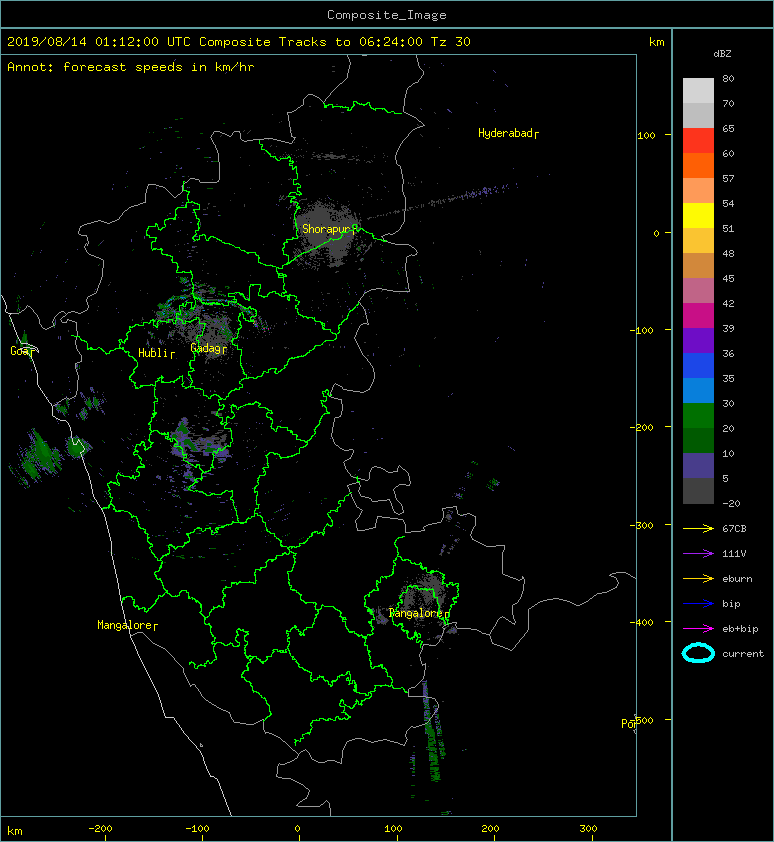Click the Shorapur city label
The width and height of the screenshot is (774, 842).
tap(329, 229)
